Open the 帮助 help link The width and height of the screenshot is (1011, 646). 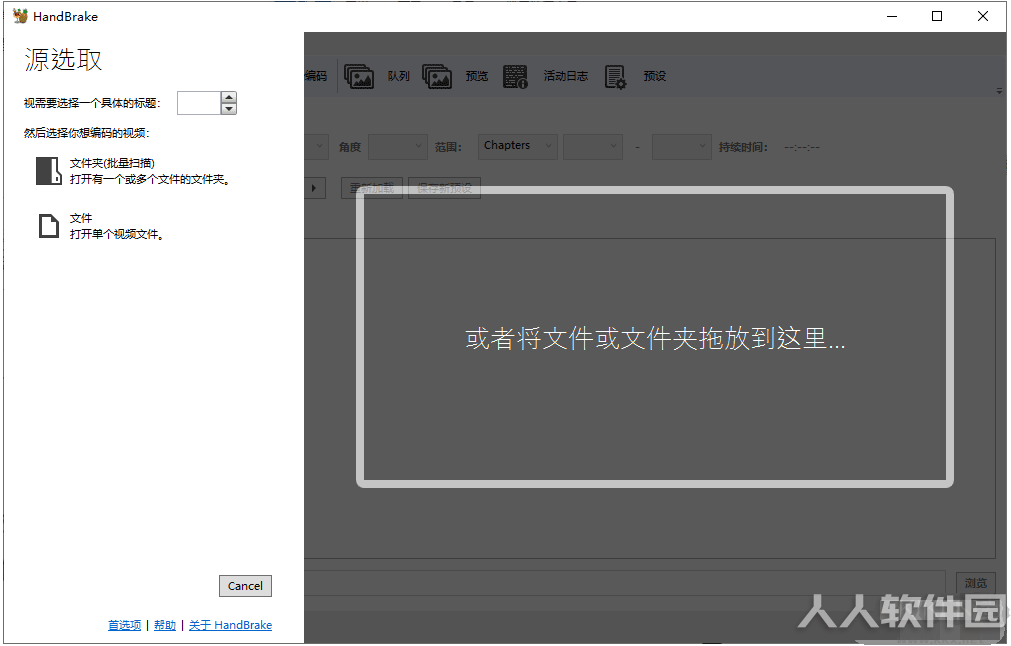(x=165, y=625)
